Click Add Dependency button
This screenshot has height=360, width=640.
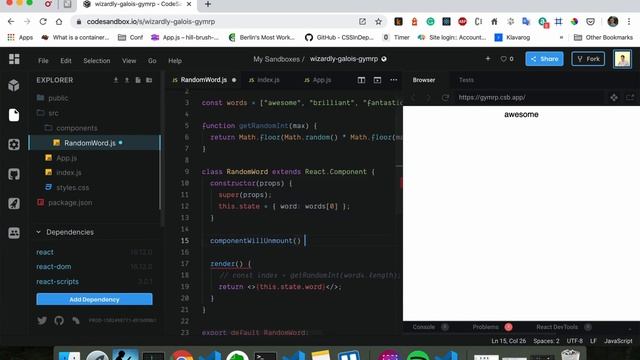(x=94, y=299)
